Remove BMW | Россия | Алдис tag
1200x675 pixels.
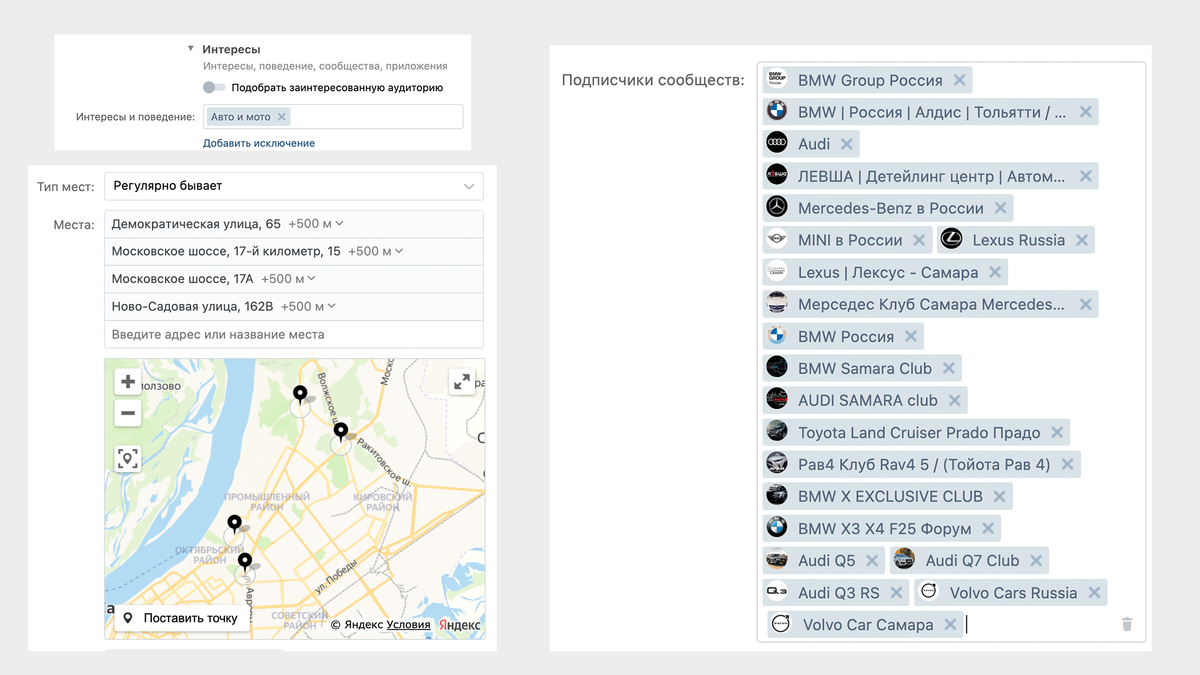coord(1085,112)
